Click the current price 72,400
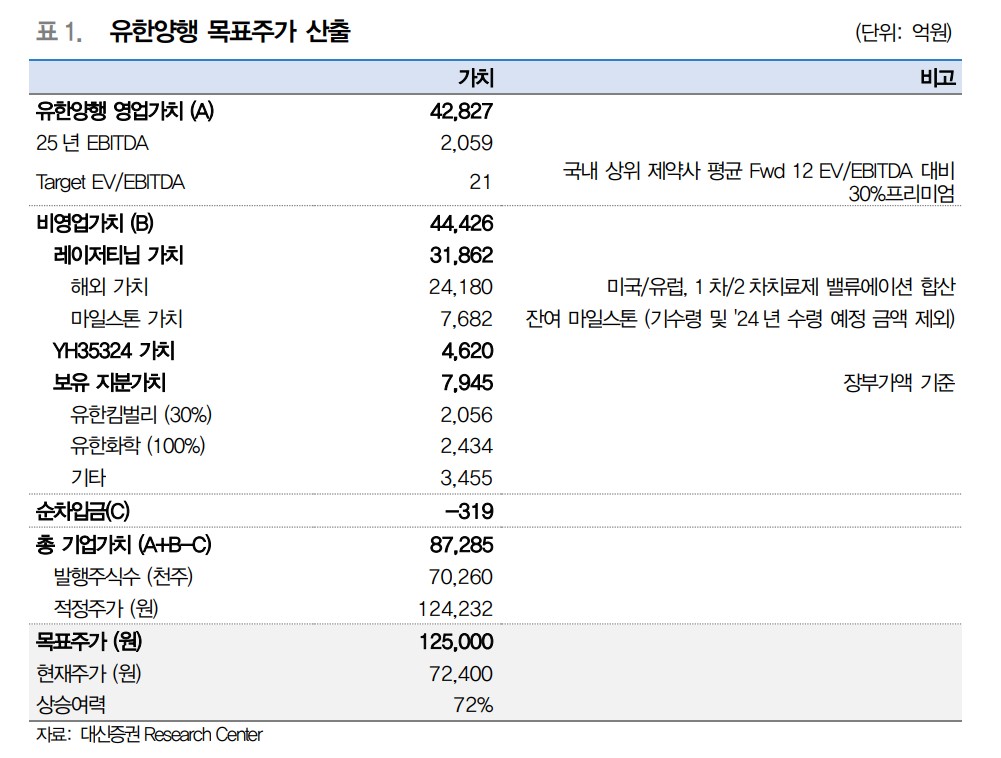Image resolution: width=1001 pixels, height=758 pixels. coord(461,674)
